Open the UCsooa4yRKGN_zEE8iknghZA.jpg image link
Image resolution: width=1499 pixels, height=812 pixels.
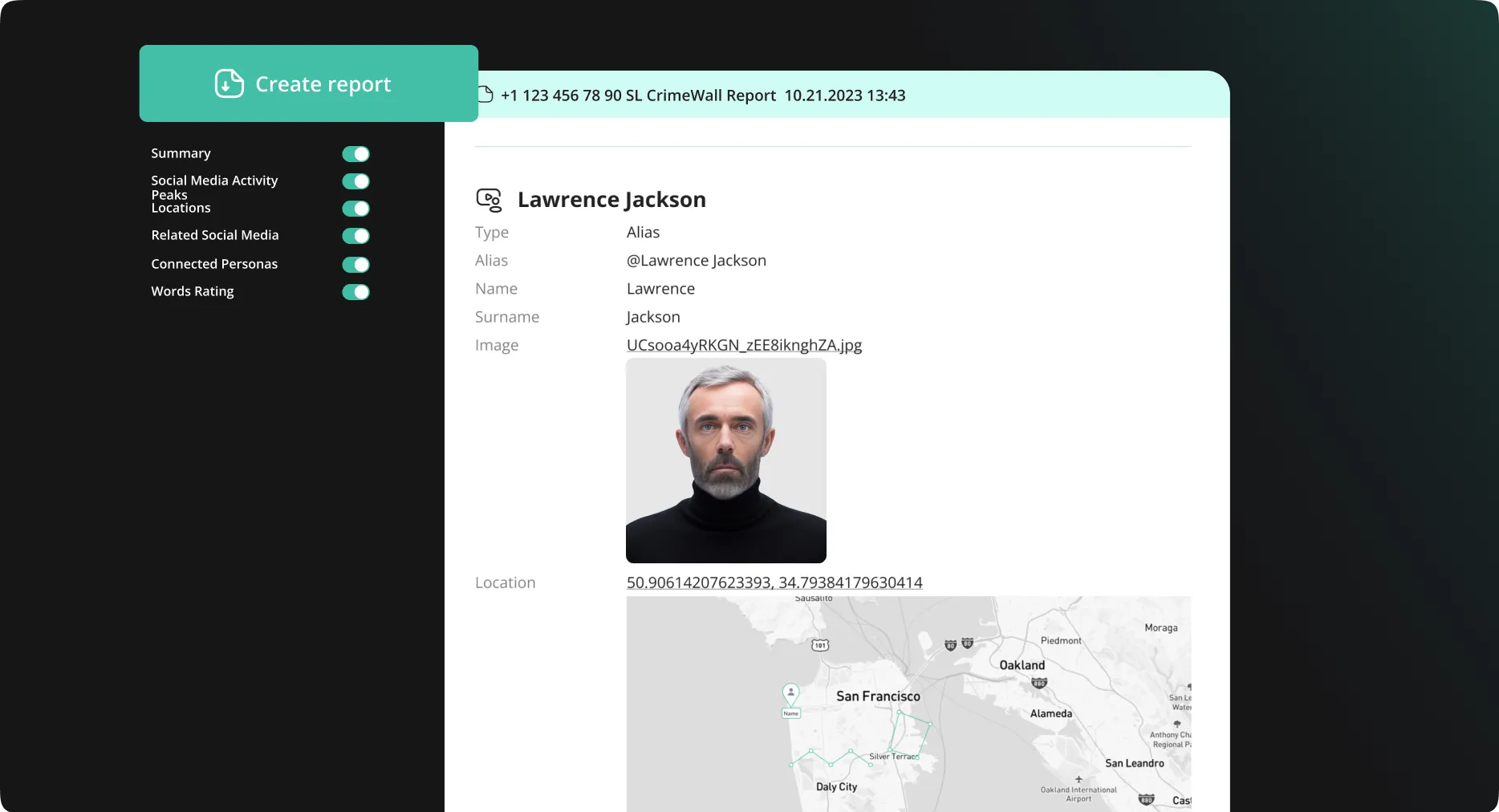743,345
